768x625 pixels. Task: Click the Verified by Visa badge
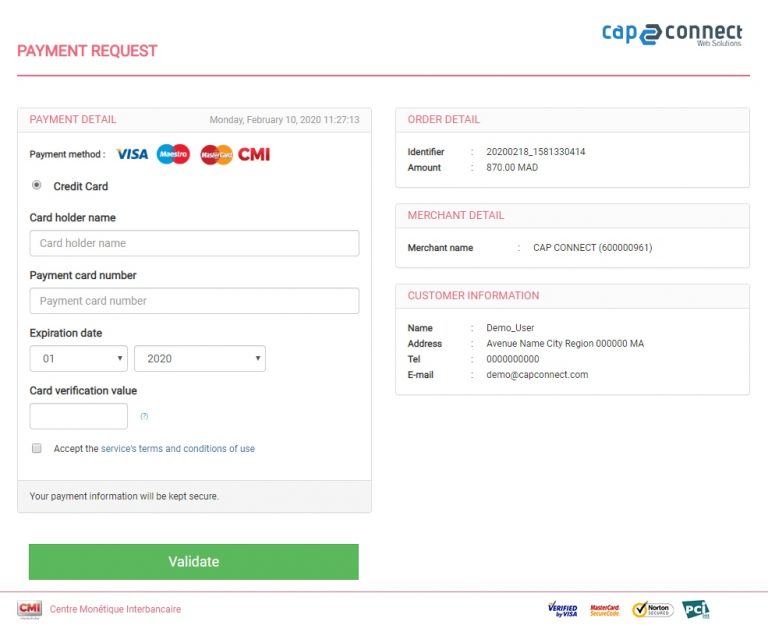coord(563,609)
